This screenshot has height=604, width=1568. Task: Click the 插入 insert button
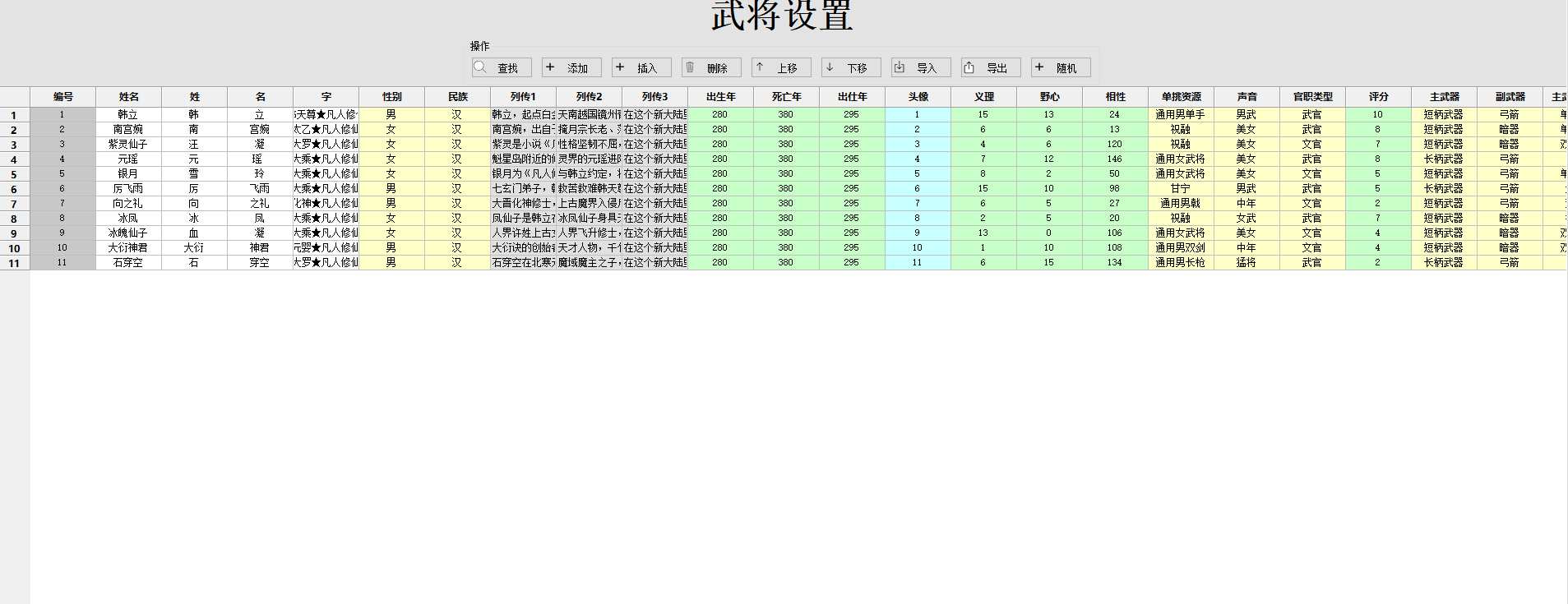coord(641,67)
